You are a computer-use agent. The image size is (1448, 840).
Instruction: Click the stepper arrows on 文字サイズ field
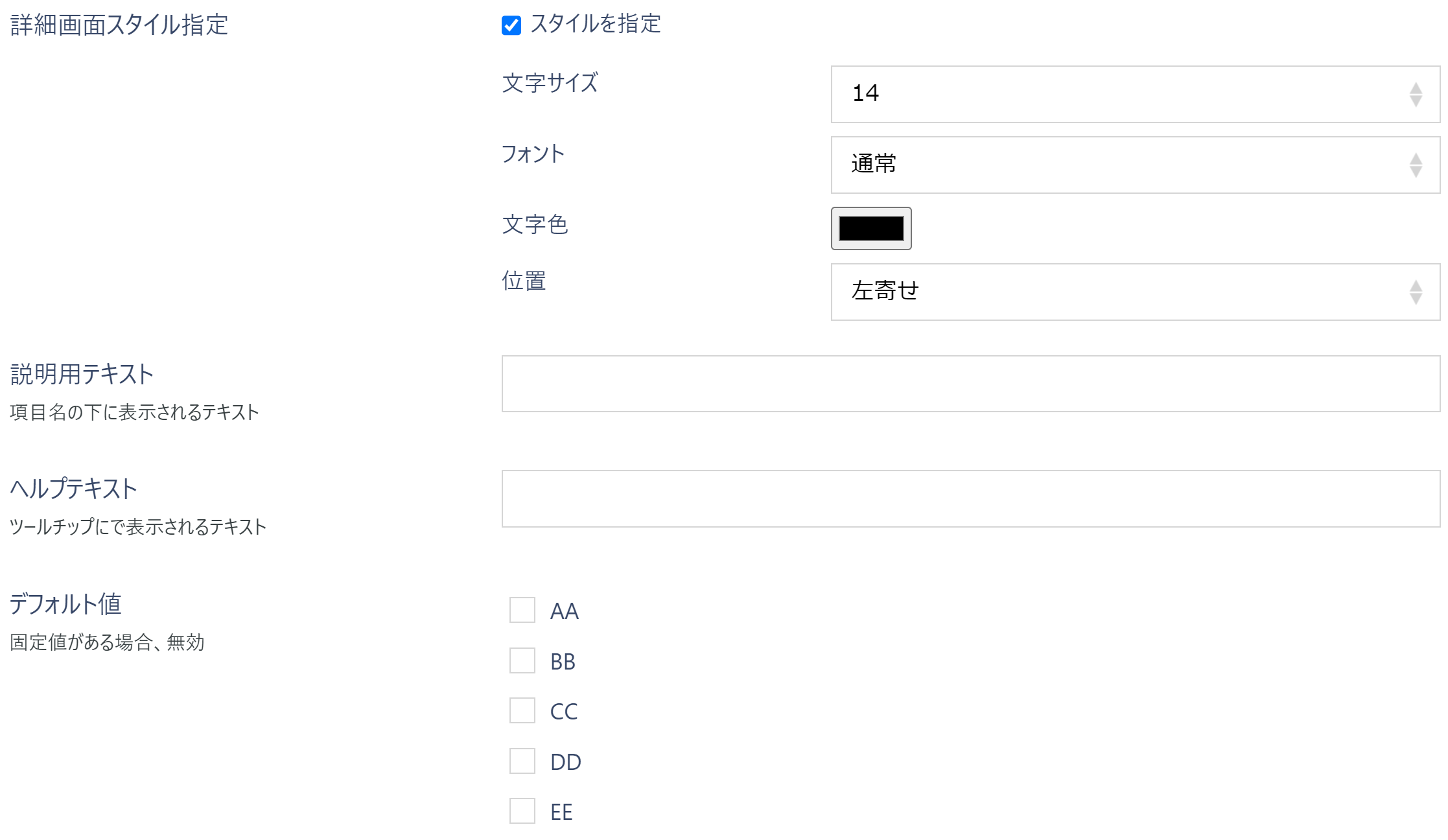click(1416, 95)
